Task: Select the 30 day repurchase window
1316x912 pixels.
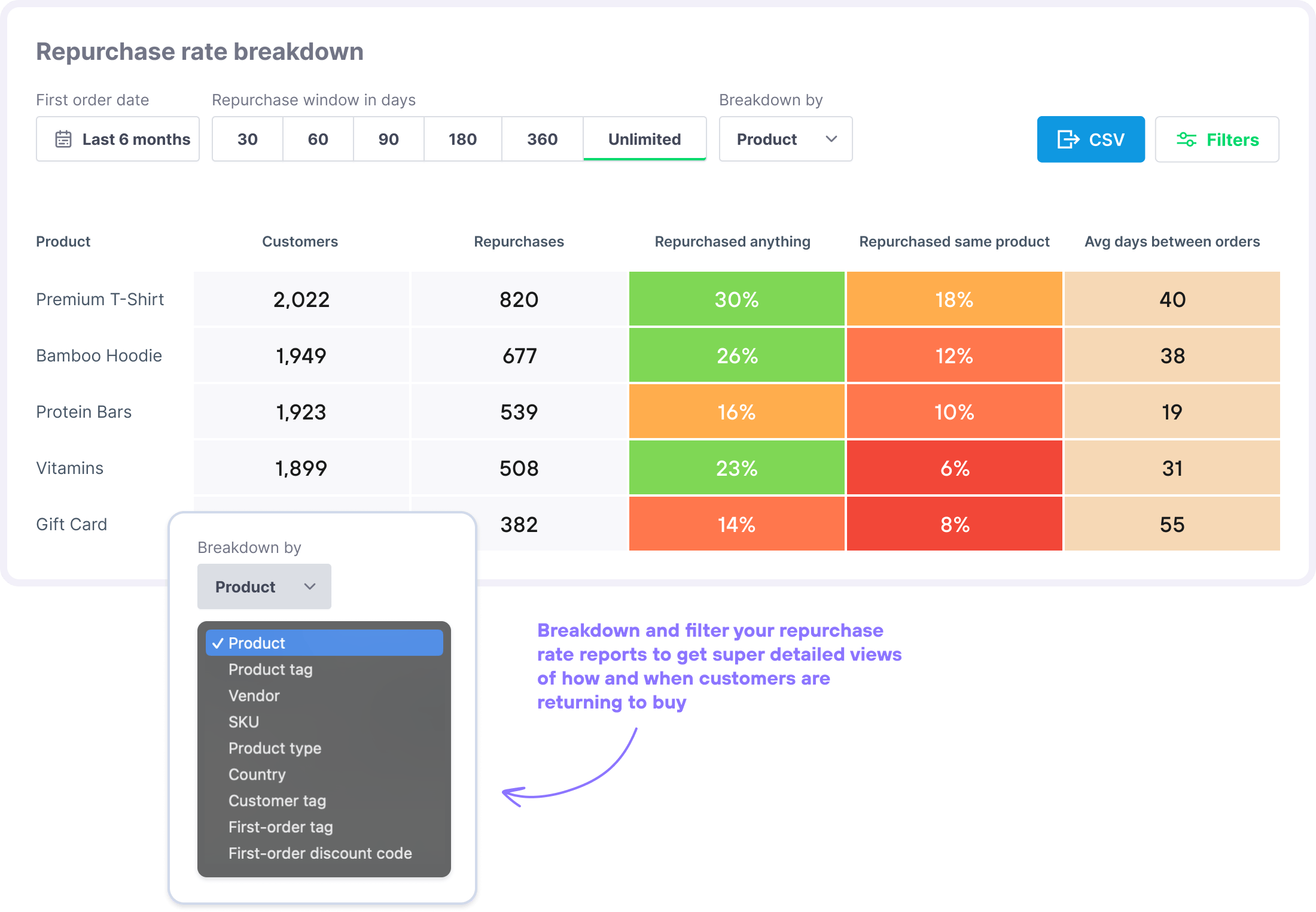Action: coord(247,139)
